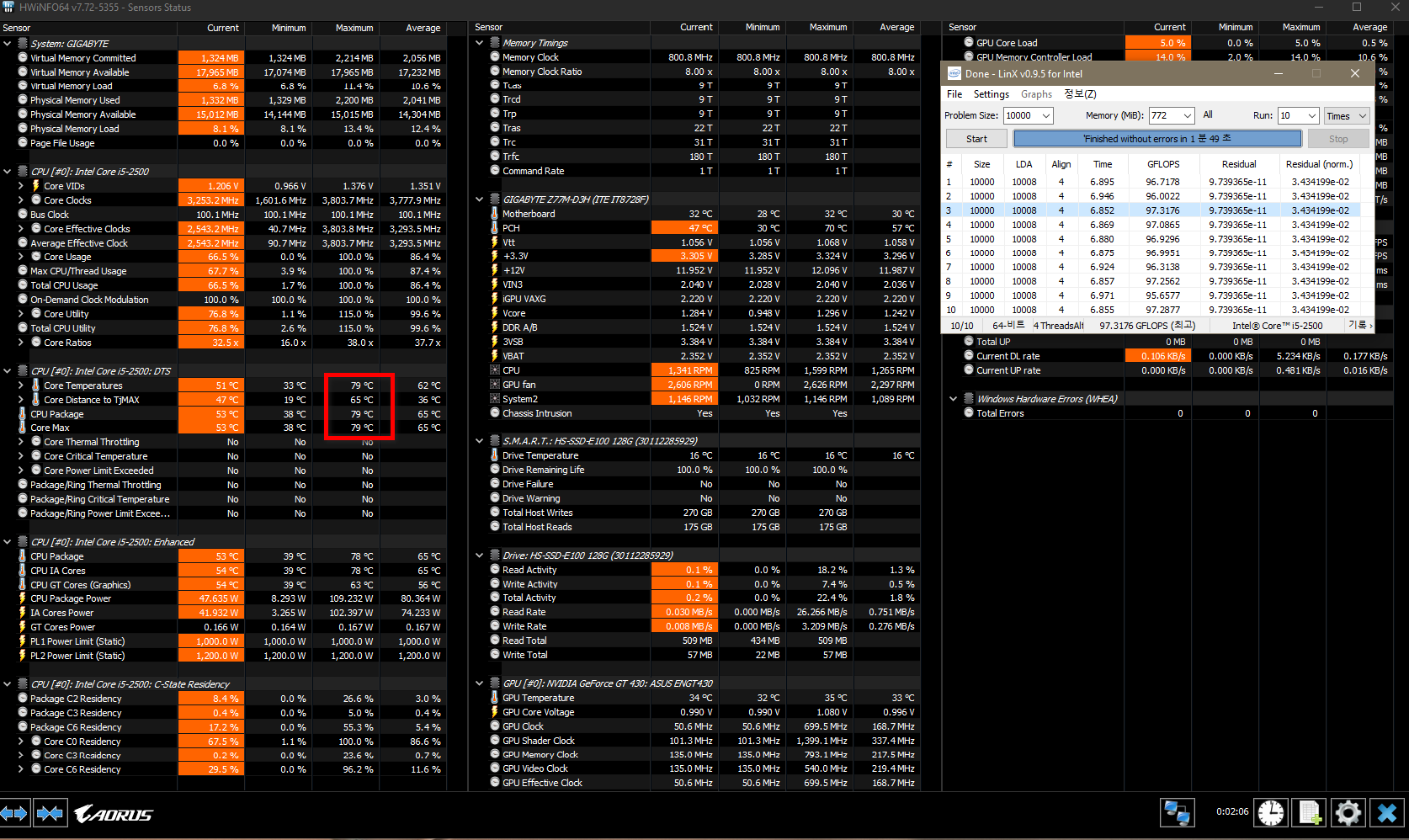Sort LinX results by Time column header

tap(1103, 164)
